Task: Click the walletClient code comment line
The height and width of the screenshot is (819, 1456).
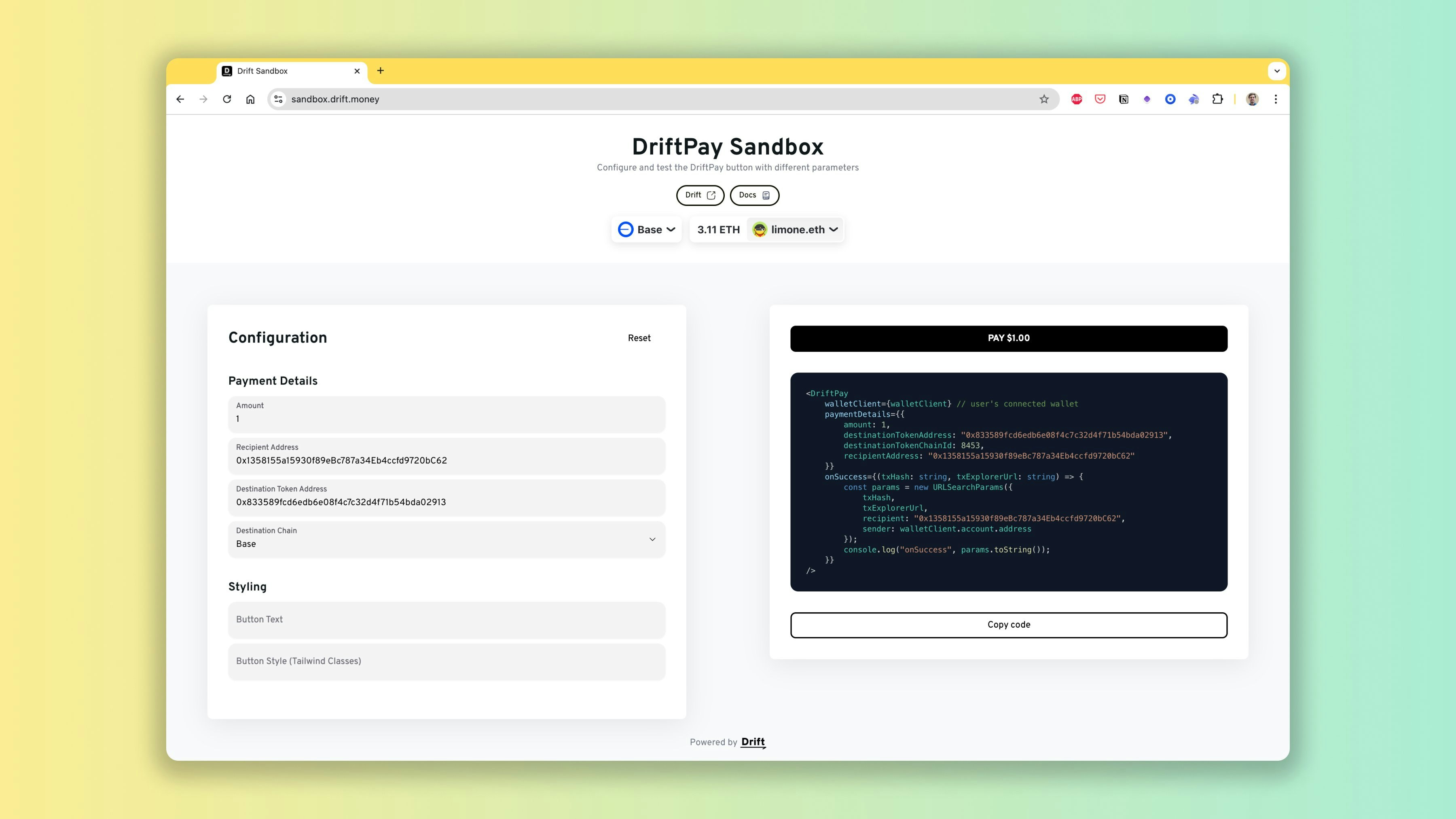Action: click(x=951, y=404)
